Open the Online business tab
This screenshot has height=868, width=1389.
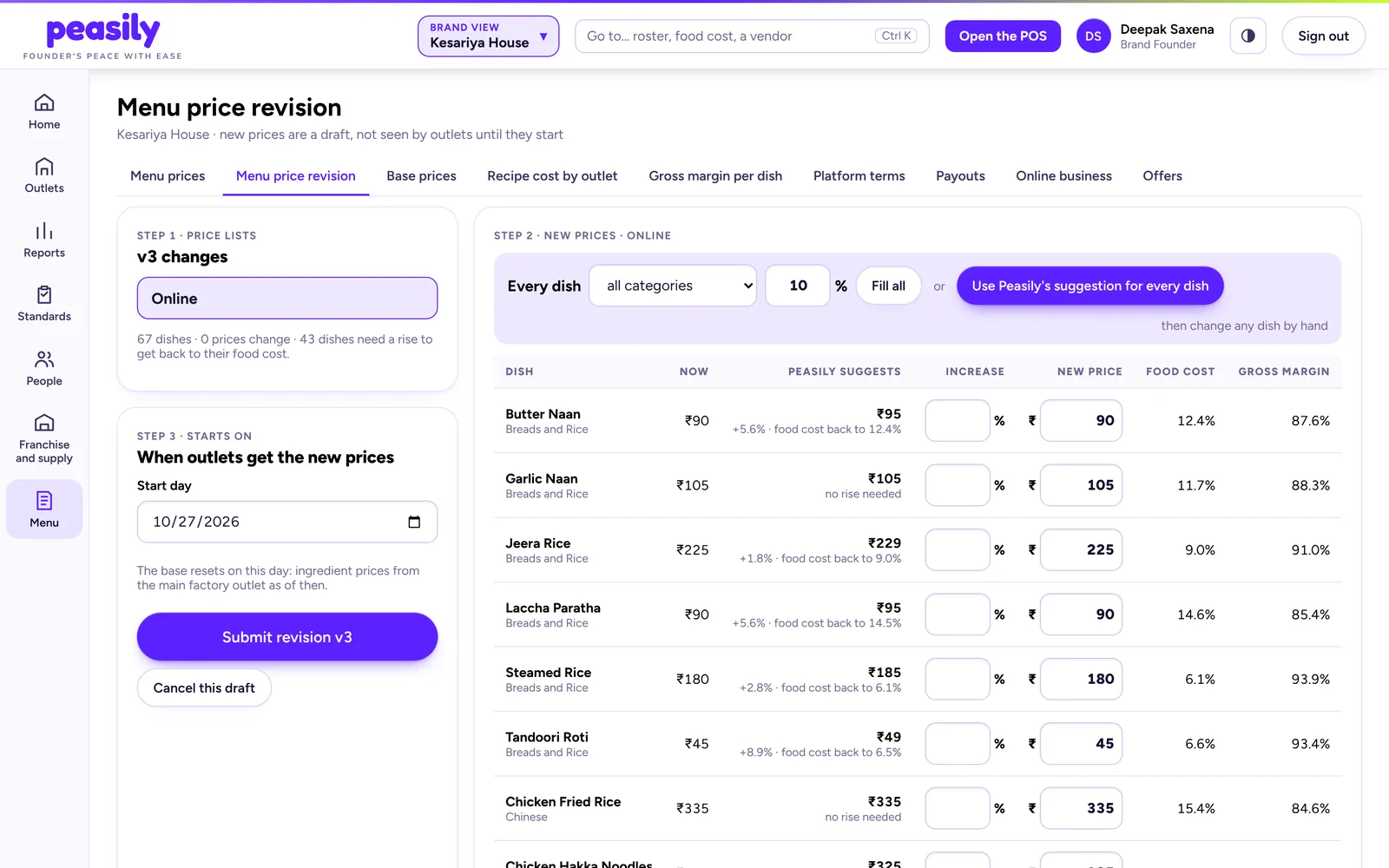1063,176
